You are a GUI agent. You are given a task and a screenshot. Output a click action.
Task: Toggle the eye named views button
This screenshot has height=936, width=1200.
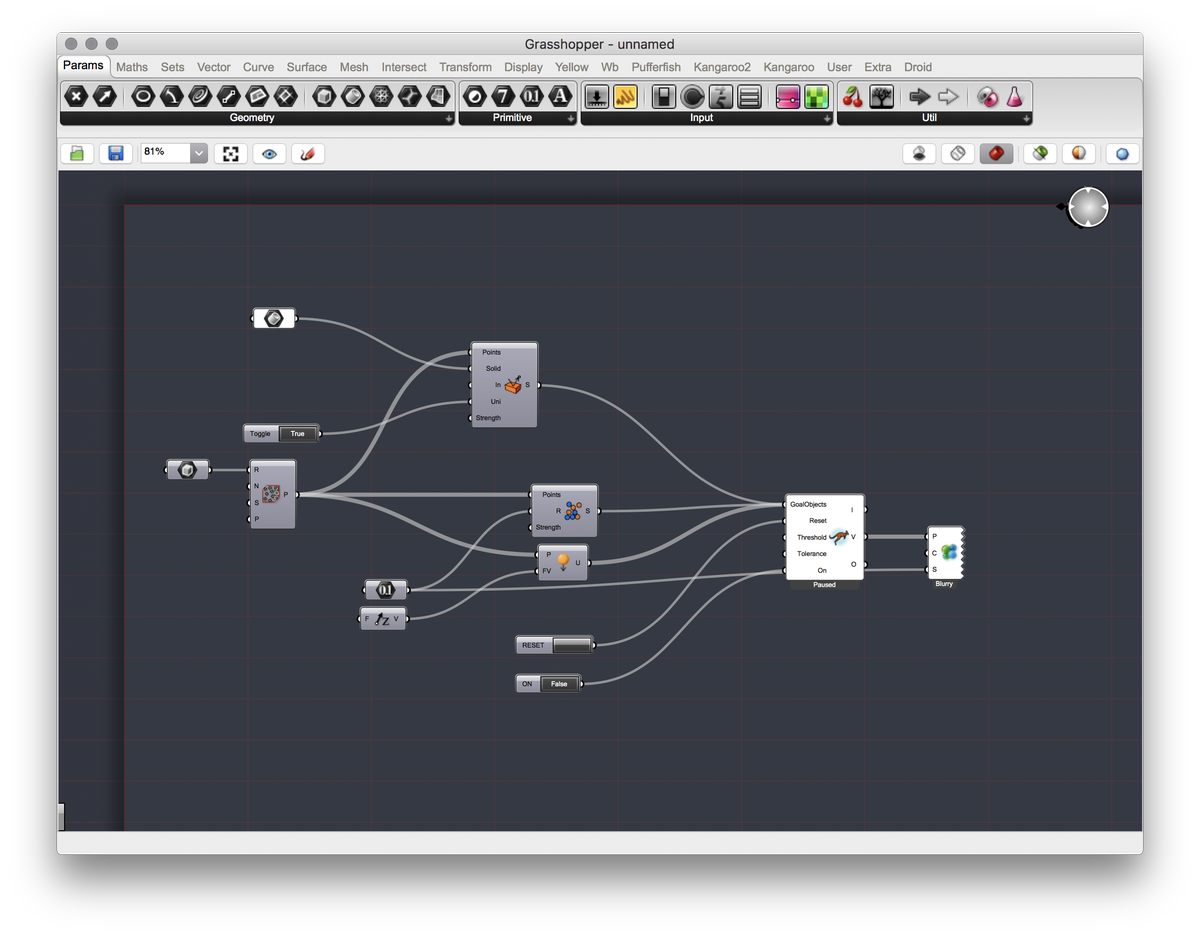pos(269,153)
